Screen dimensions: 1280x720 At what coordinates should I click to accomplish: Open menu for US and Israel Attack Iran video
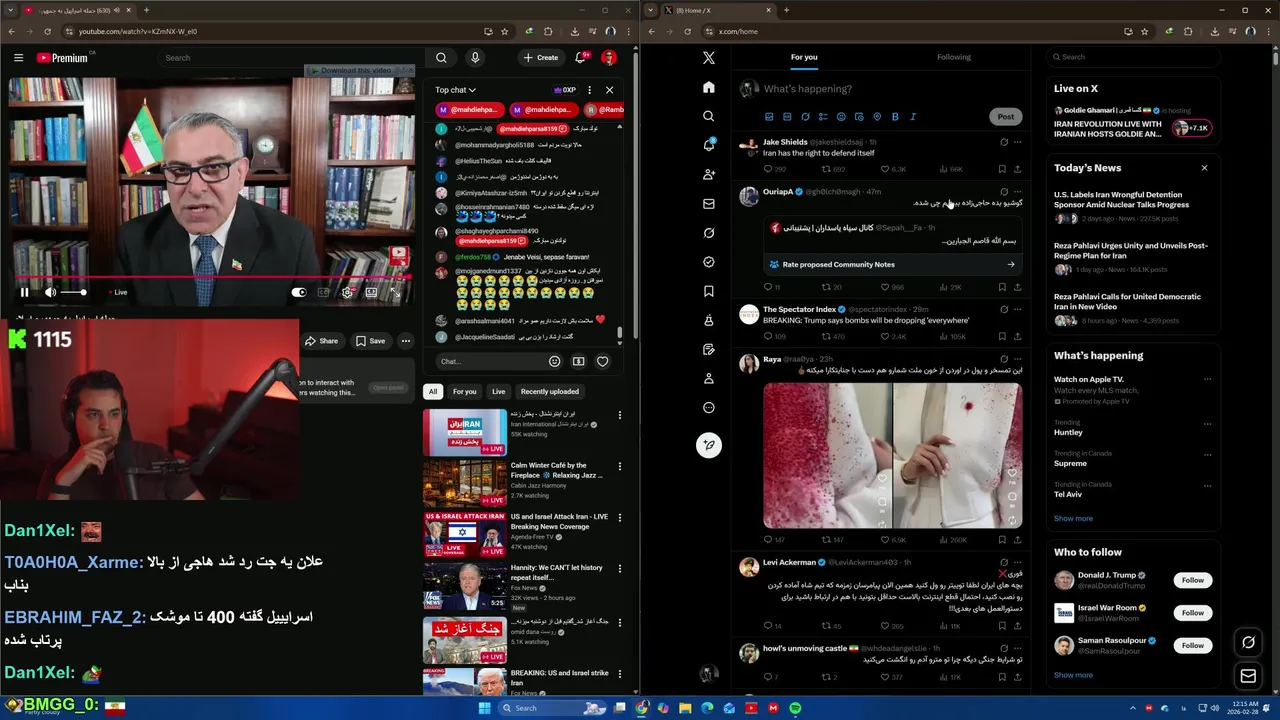point(619,518)
